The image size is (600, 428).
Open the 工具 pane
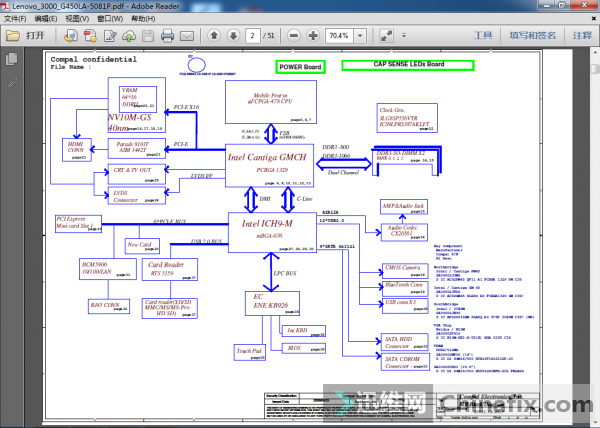pyautogui.click(x=483, y=36)
